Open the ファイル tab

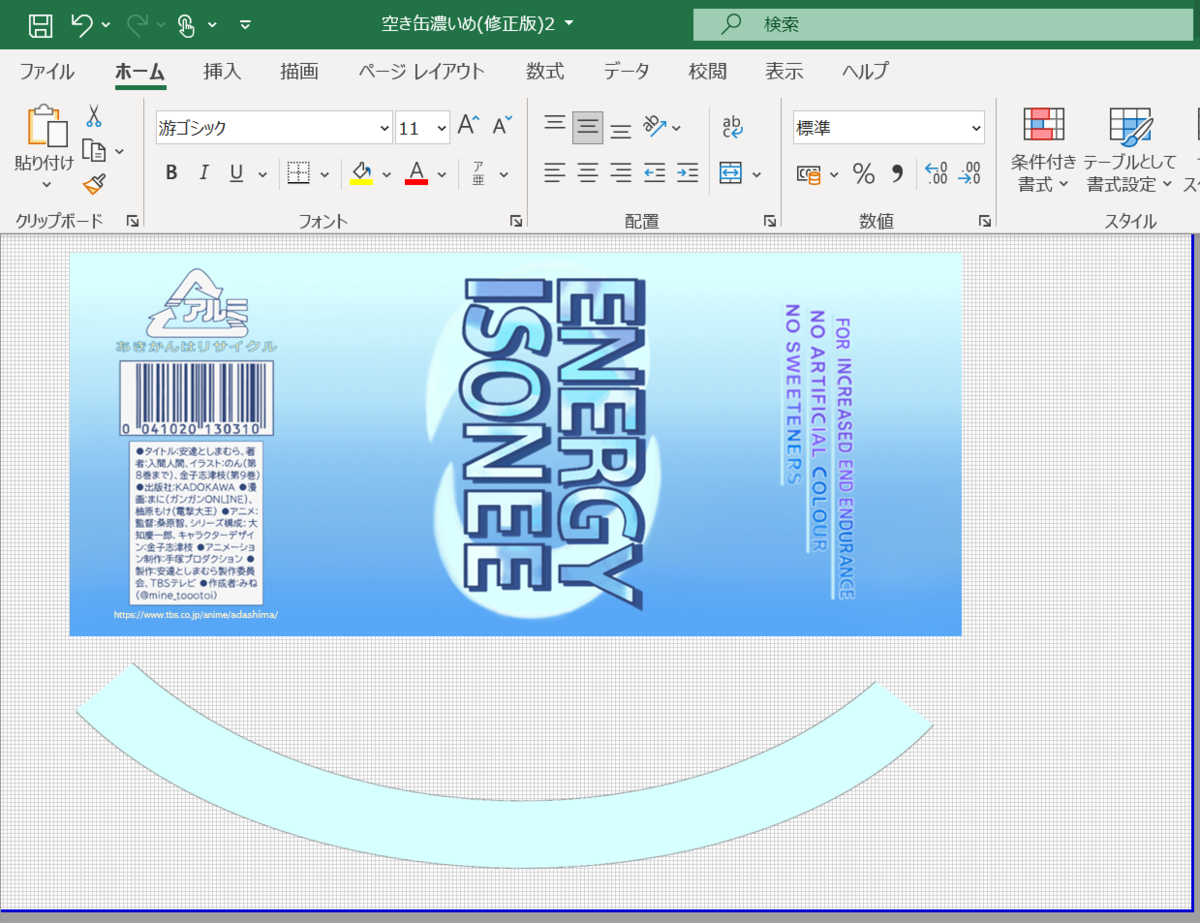pyautogui.click(x=46, y=71)
